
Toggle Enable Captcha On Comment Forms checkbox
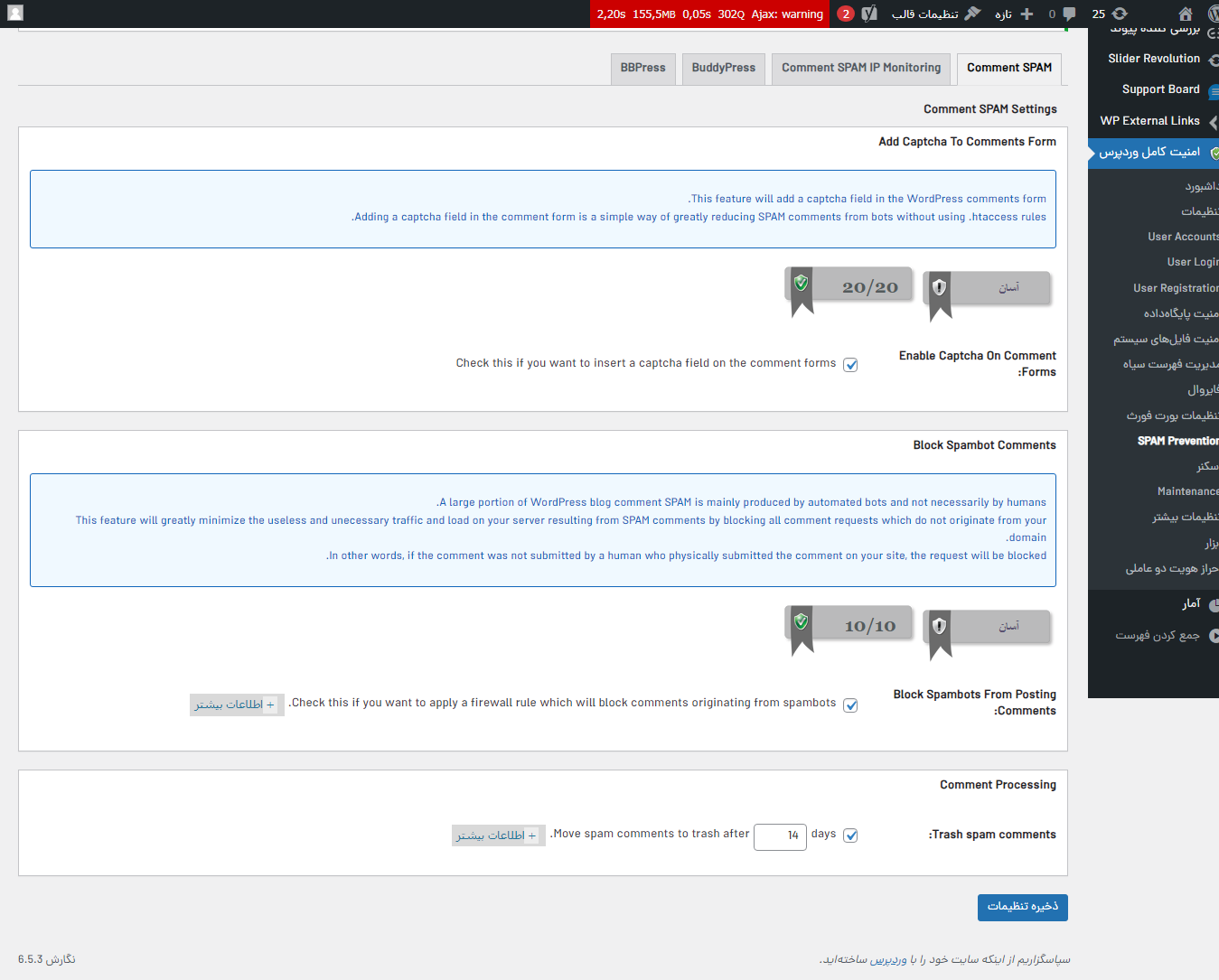click(850, 365)
